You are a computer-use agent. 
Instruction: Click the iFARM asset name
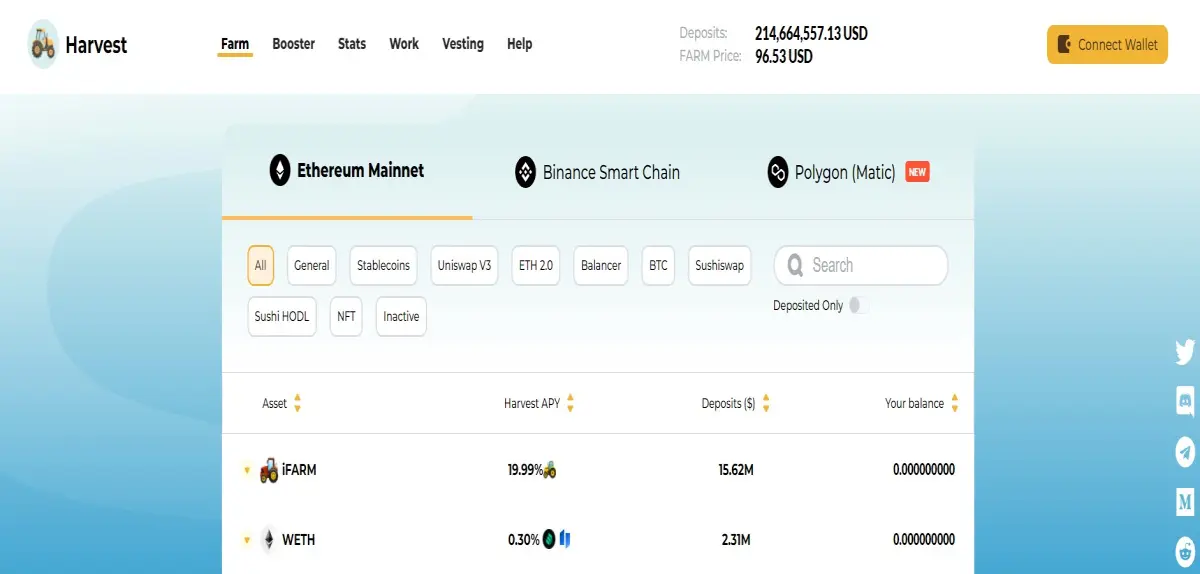click(x=299, y=470)
